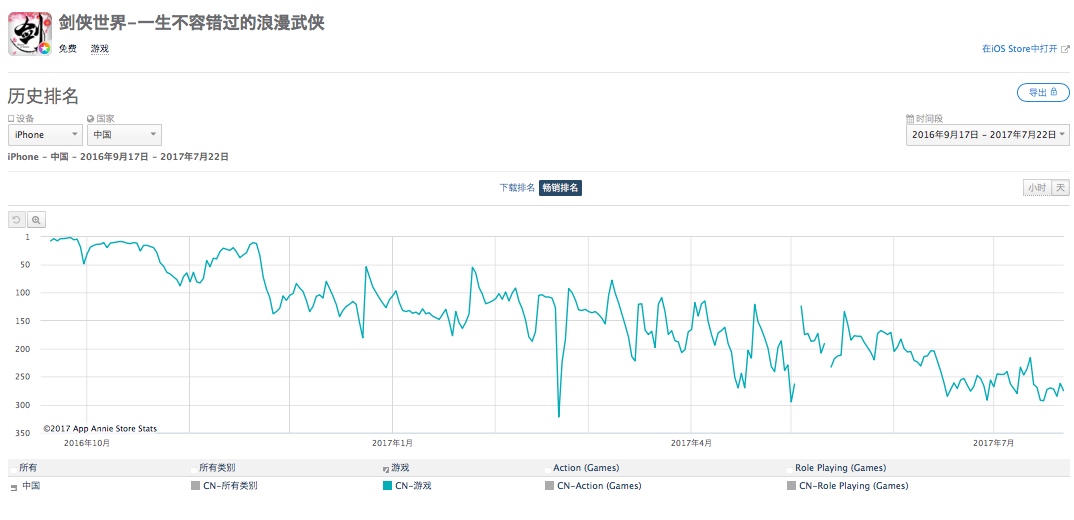This screenshot has height=520, width=1074.
Task: Open the date range dropdown selector
Action: click(x=987, y=135)
